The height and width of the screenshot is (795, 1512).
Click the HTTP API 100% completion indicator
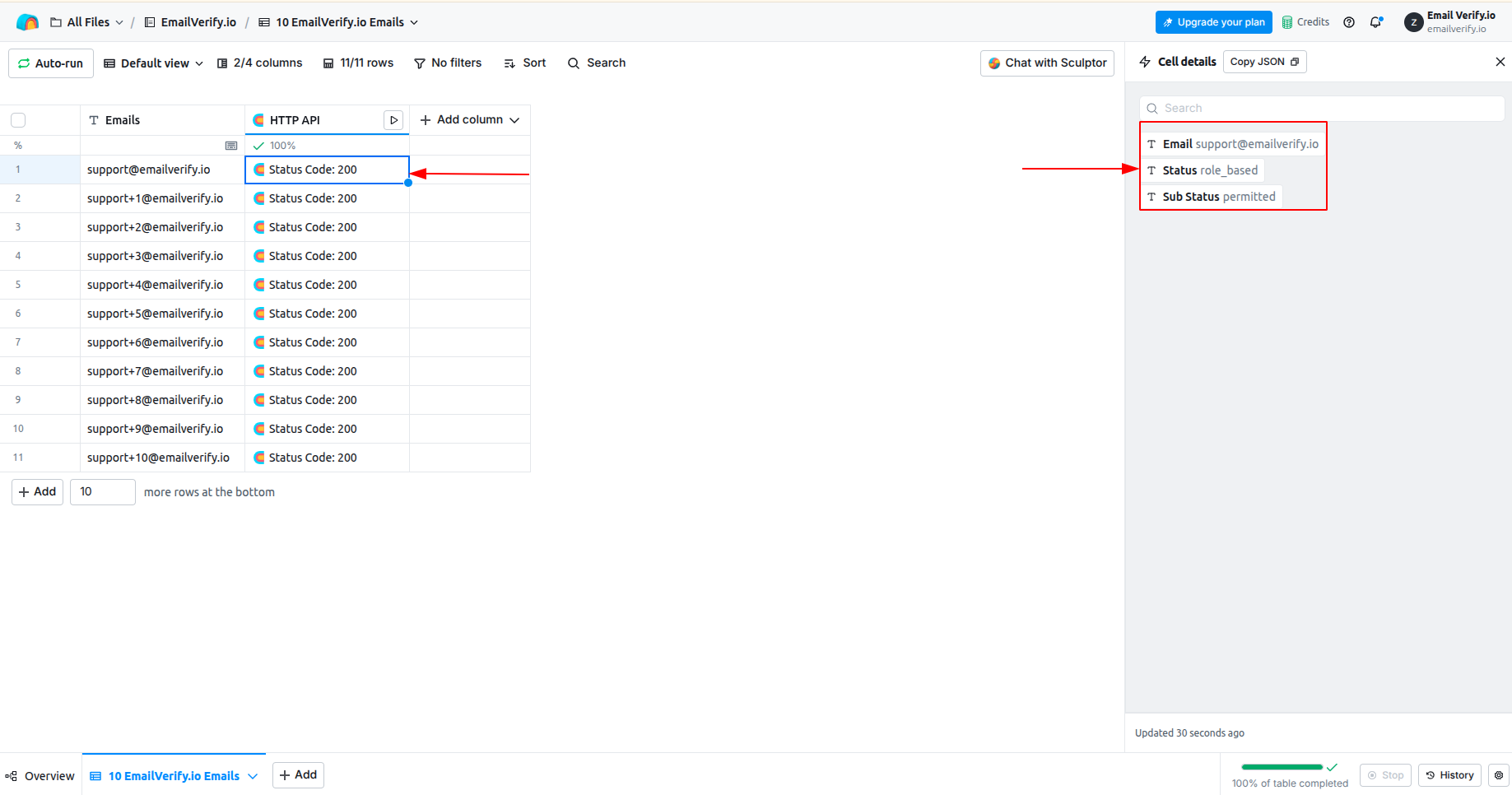275,146
